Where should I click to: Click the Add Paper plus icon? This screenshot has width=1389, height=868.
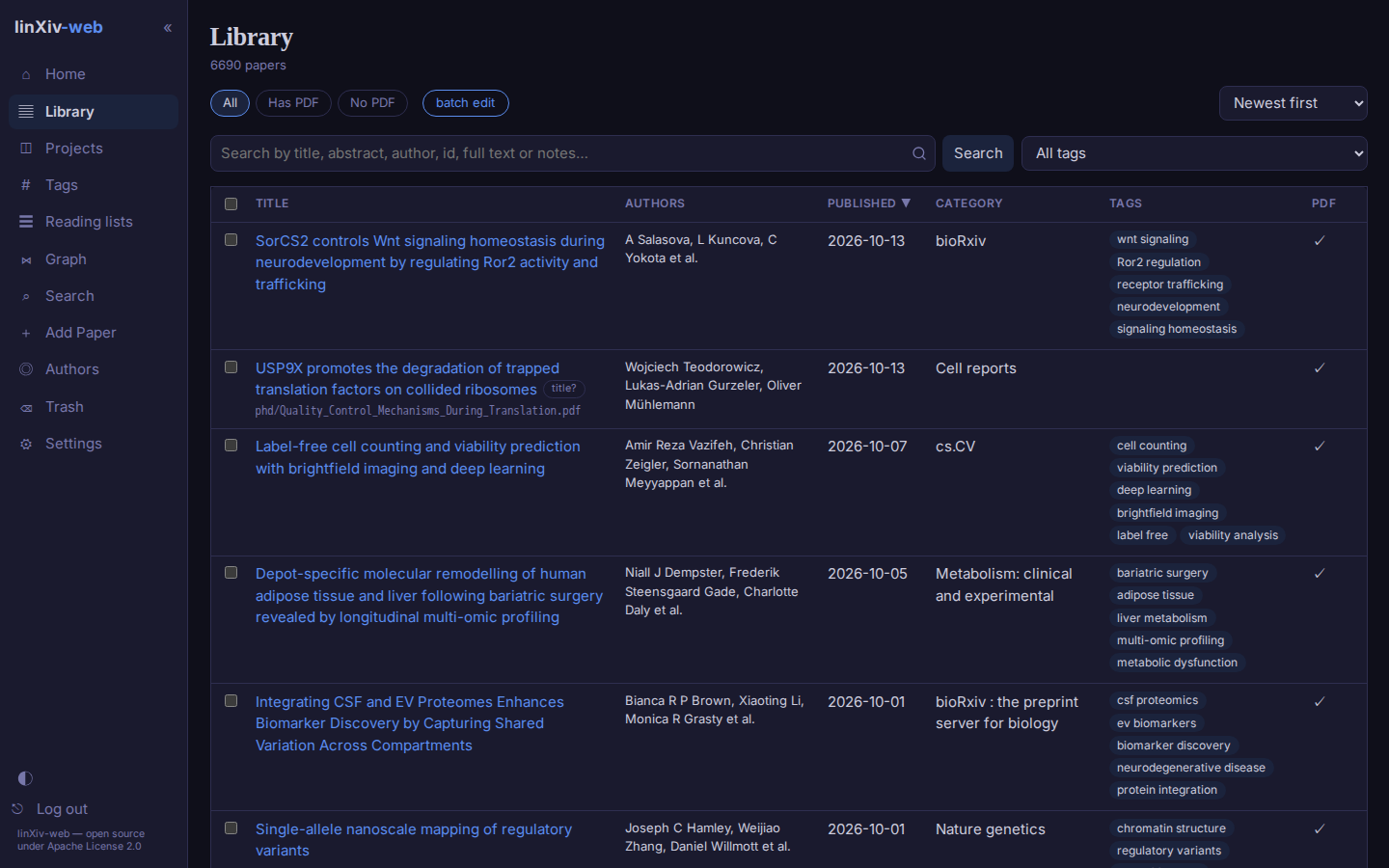click(26, 333)
